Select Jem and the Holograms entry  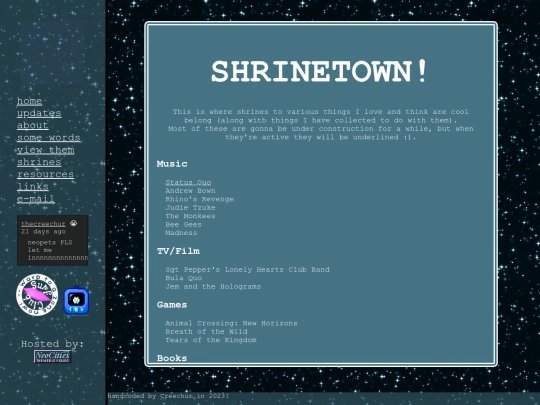[213, 286]
